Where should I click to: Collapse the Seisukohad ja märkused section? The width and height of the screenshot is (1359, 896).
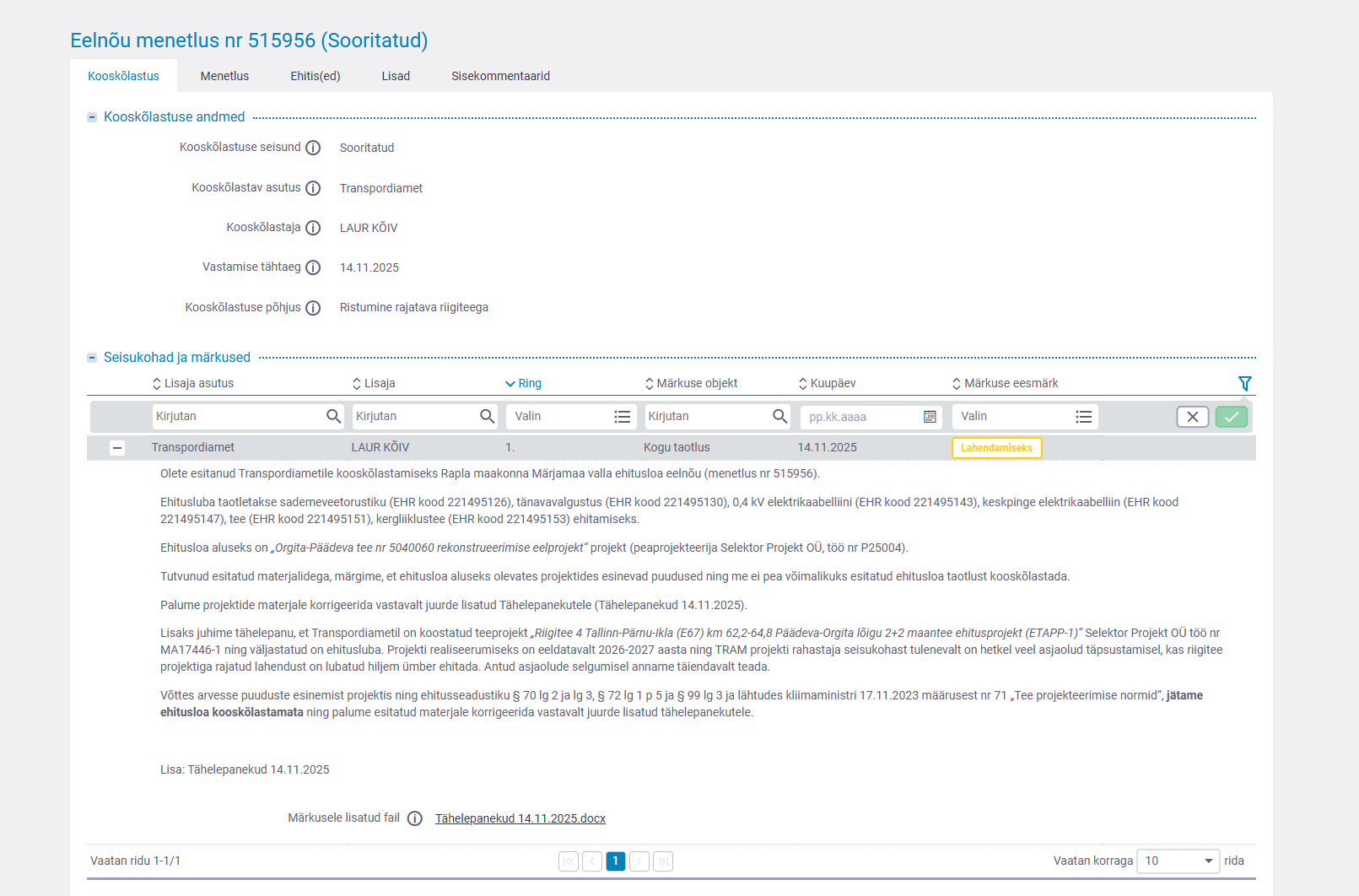pos(92,358)
